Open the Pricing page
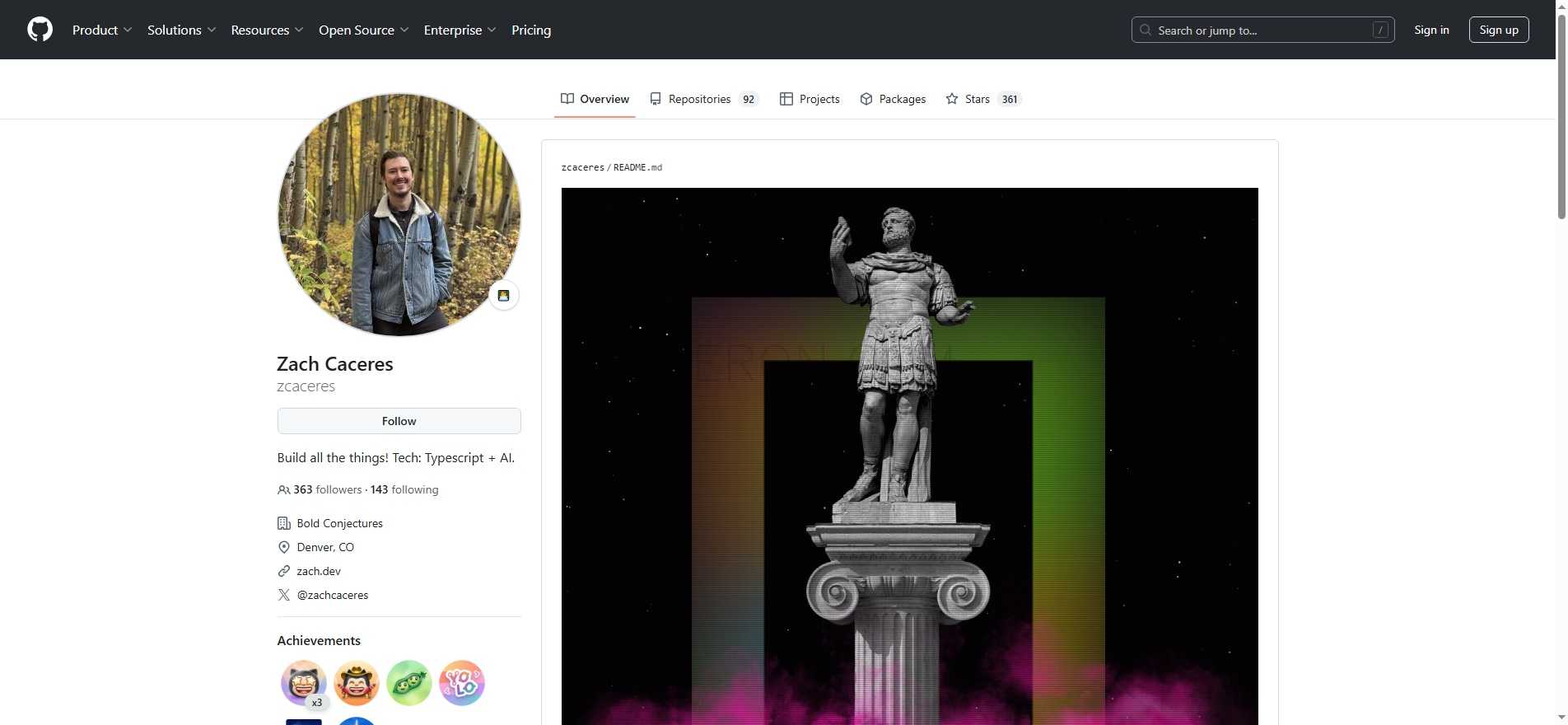The width and height of the screenshot is (1568, 725). click(x=531, y=30)
